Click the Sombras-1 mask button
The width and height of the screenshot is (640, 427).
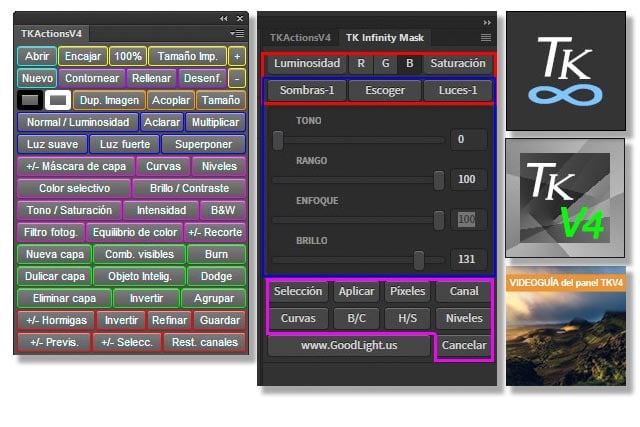point(307,90)
